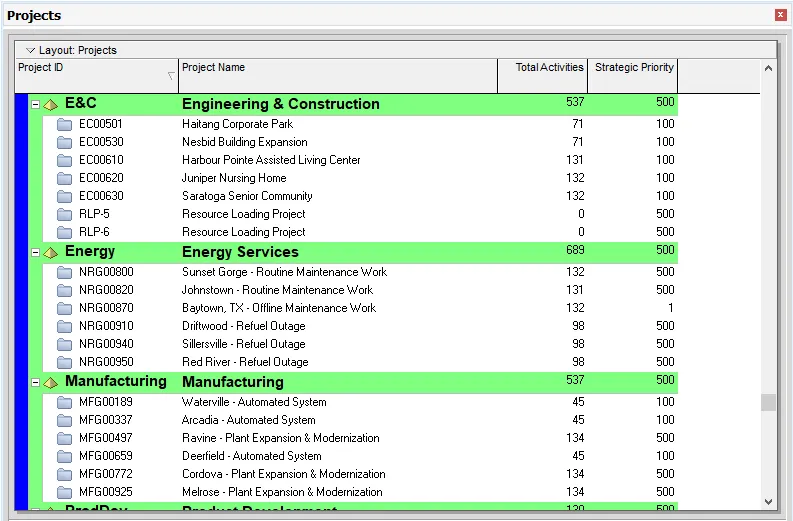Screen dimensions: 793x521
Task: Collapse the Manufacturing group
Action: click(36, 382)
